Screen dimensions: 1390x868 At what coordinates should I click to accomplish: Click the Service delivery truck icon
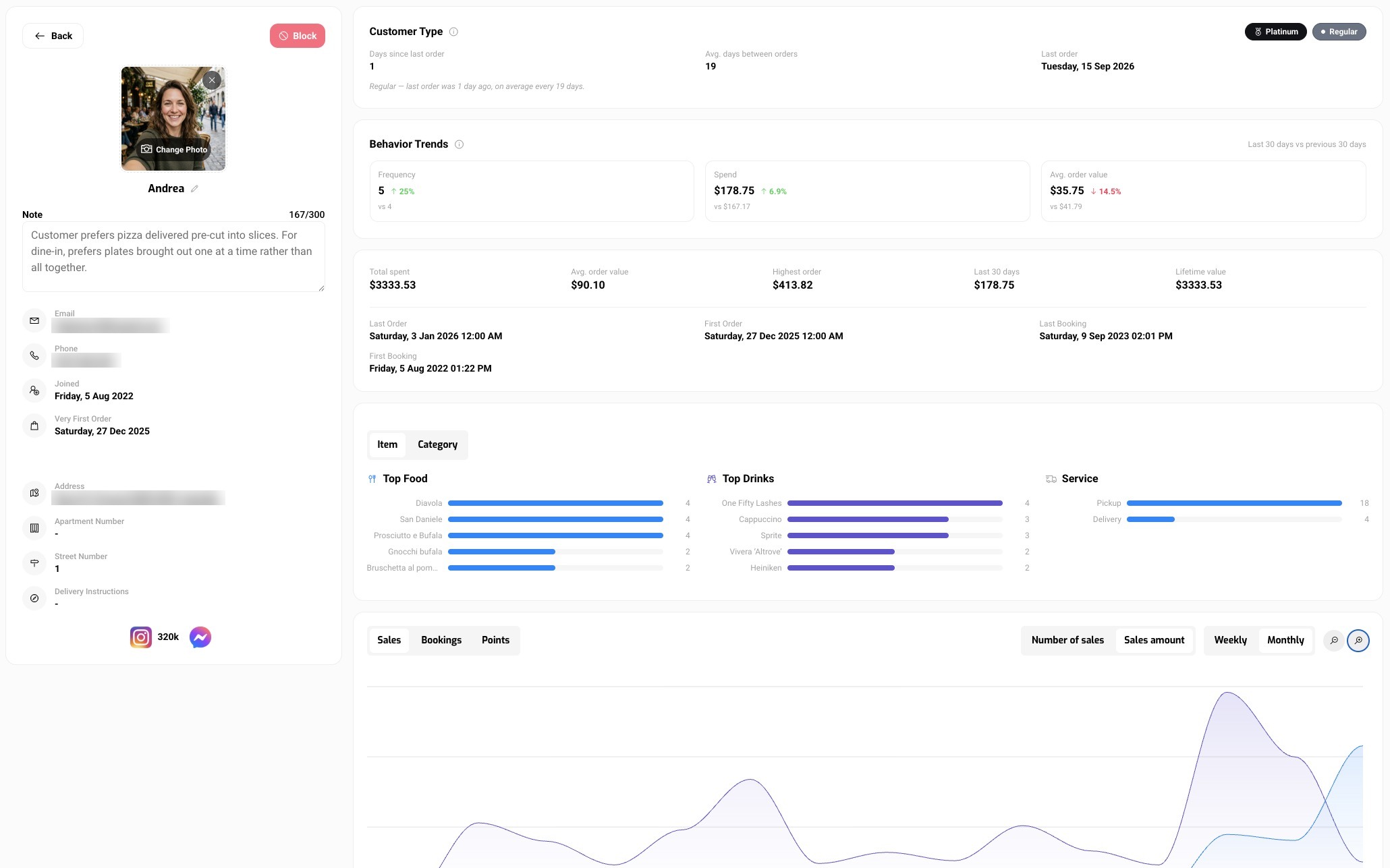point(1051,479)
